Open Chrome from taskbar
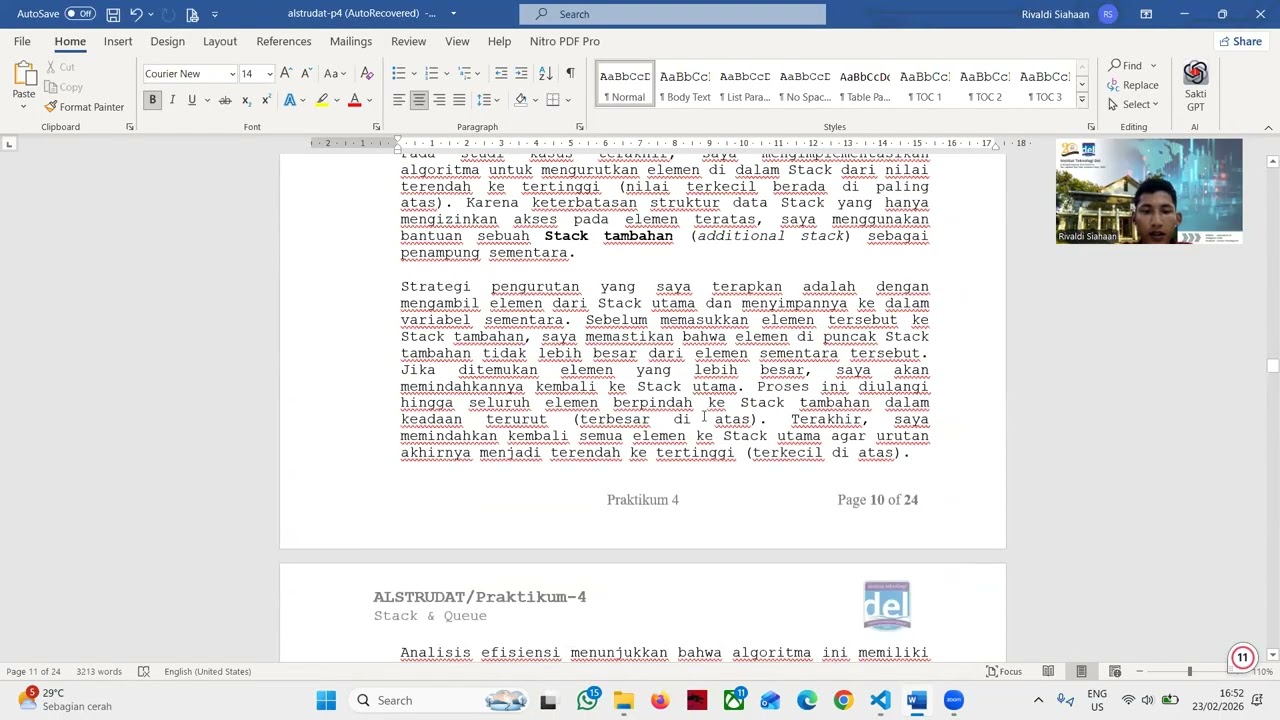1280x720 pixels. point(843,700)
